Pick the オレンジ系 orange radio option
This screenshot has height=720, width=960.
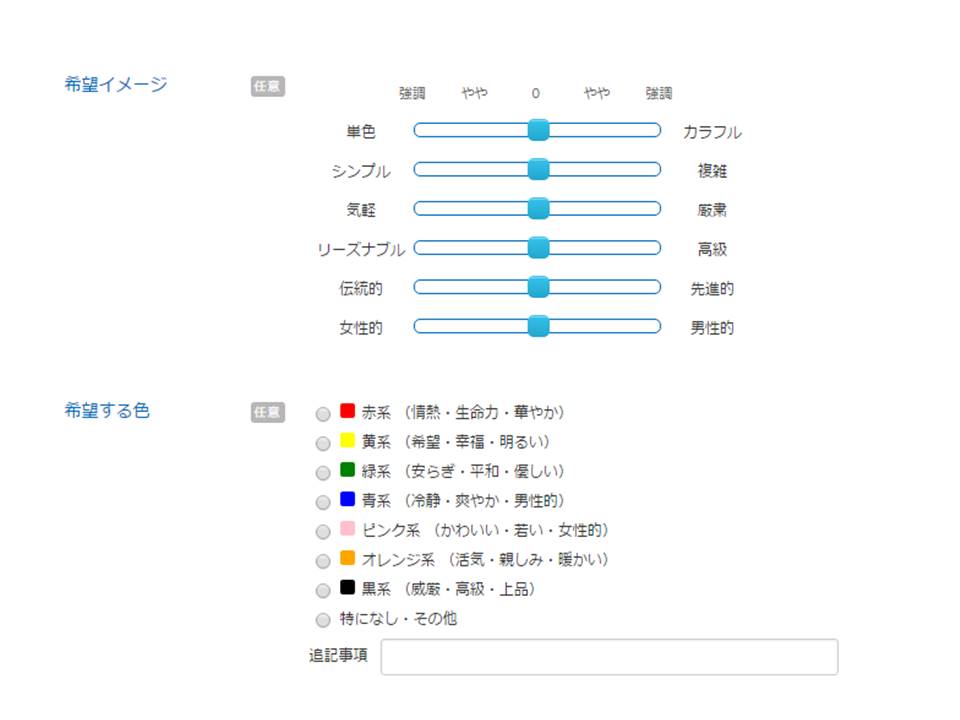[x=323, y=561]
